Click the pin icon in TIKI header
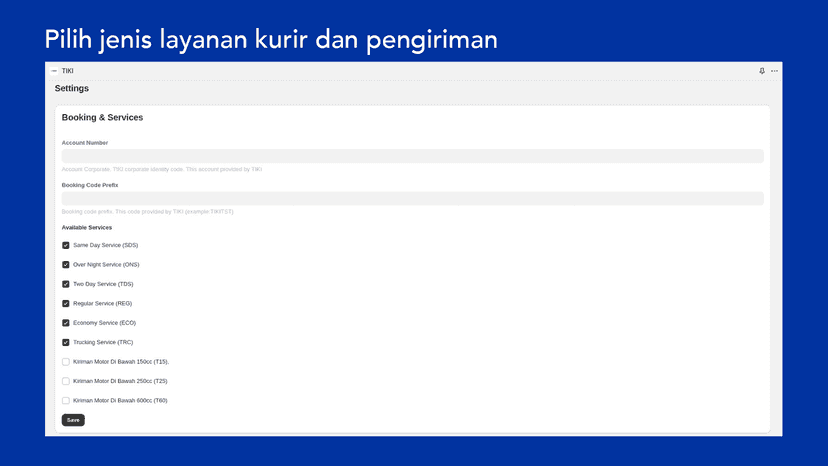Screen dimensions: 828x466 coord(761,71)
